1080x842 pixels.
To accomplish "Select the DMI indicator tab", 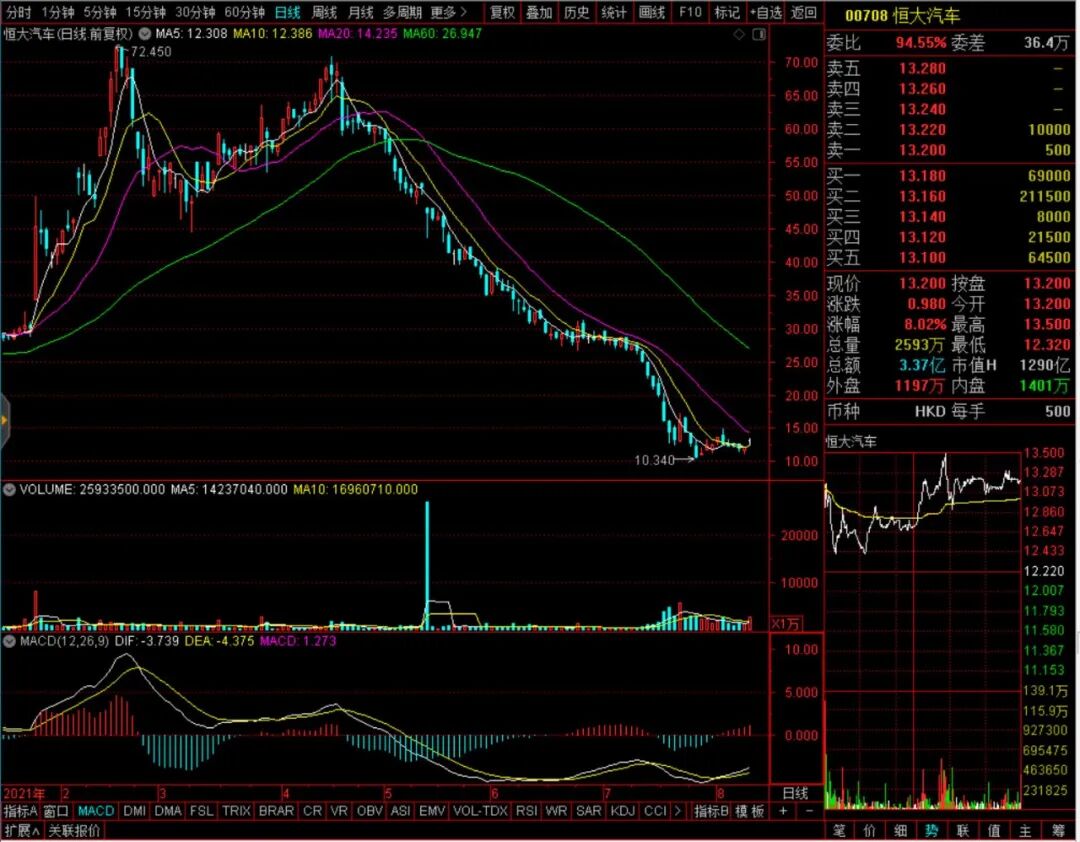I will coord(134,811).
